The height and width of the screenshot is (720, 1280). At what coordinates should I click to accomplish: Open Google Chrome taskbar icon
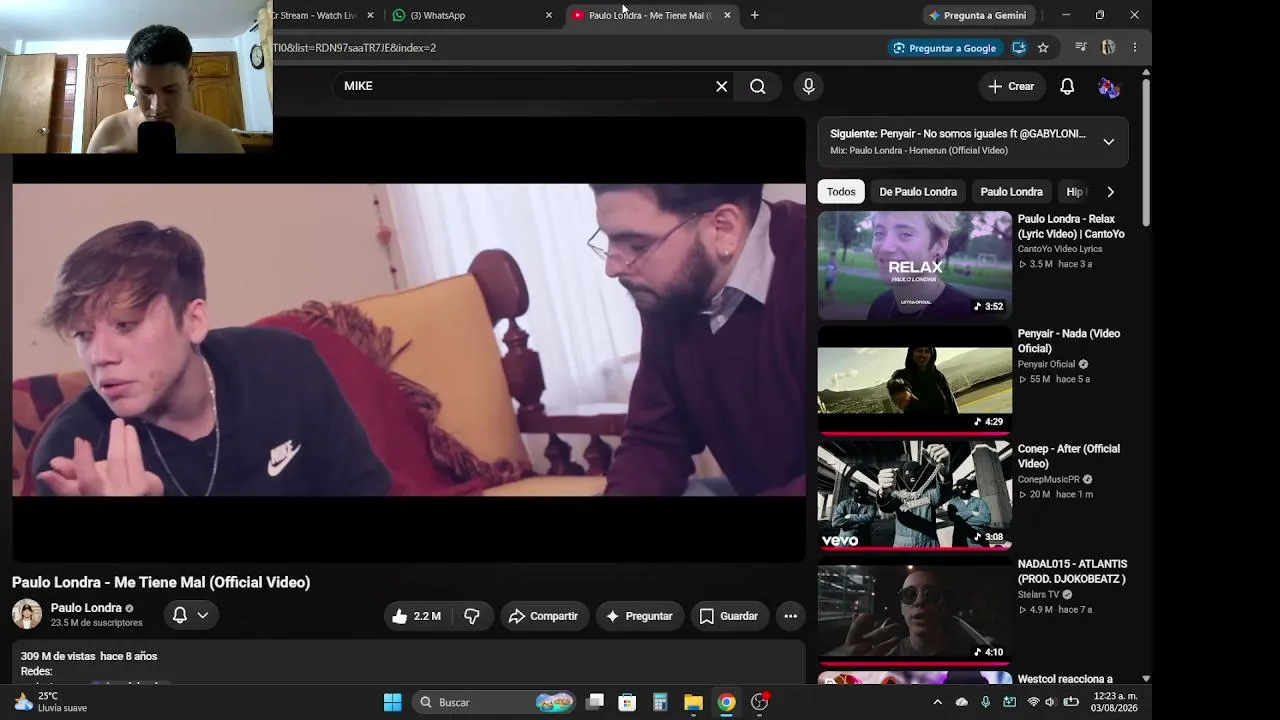point(727,702)
